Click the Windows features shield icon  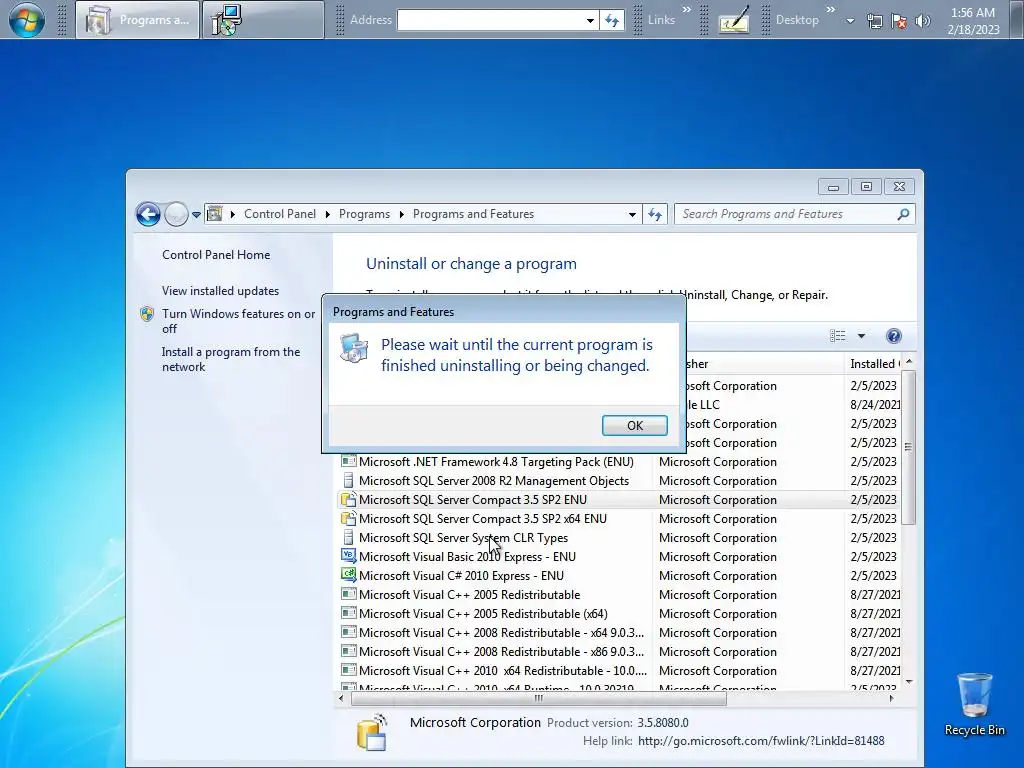[148, 314]
